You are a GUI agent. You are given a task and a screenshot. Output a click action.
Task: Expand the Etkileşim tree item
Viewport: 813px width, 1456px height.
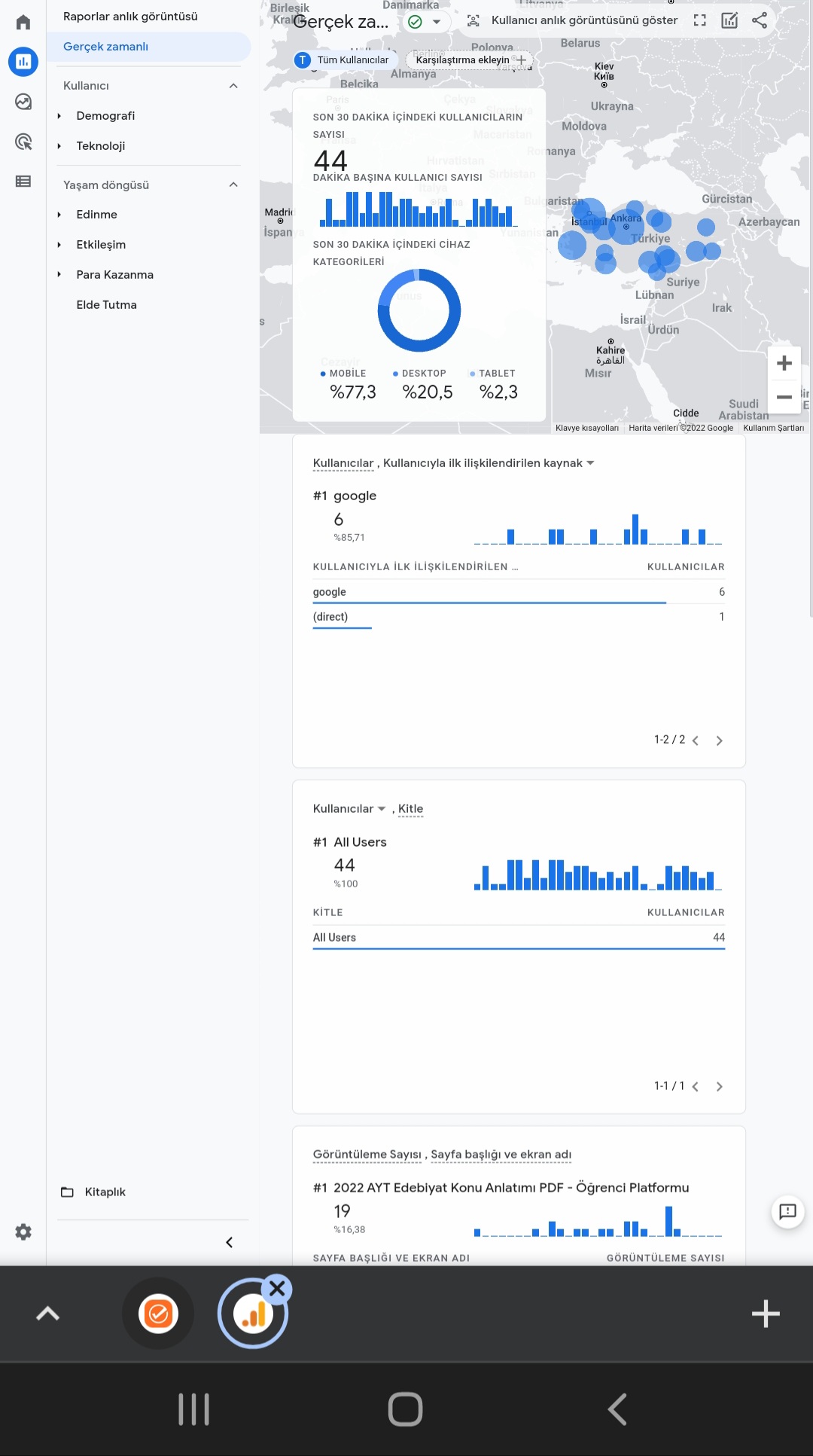(59, 245)
